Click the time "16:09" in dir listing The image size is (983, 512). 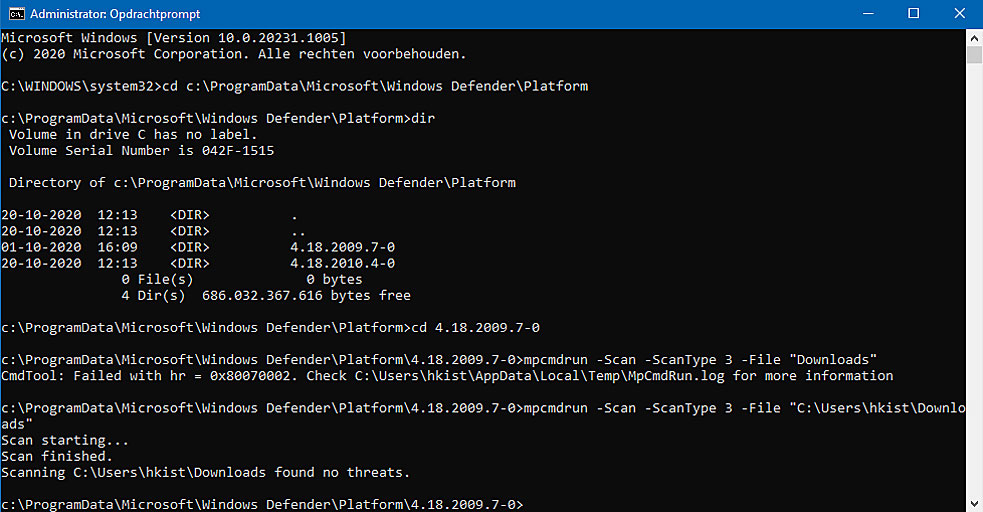[x=117, y=247]
